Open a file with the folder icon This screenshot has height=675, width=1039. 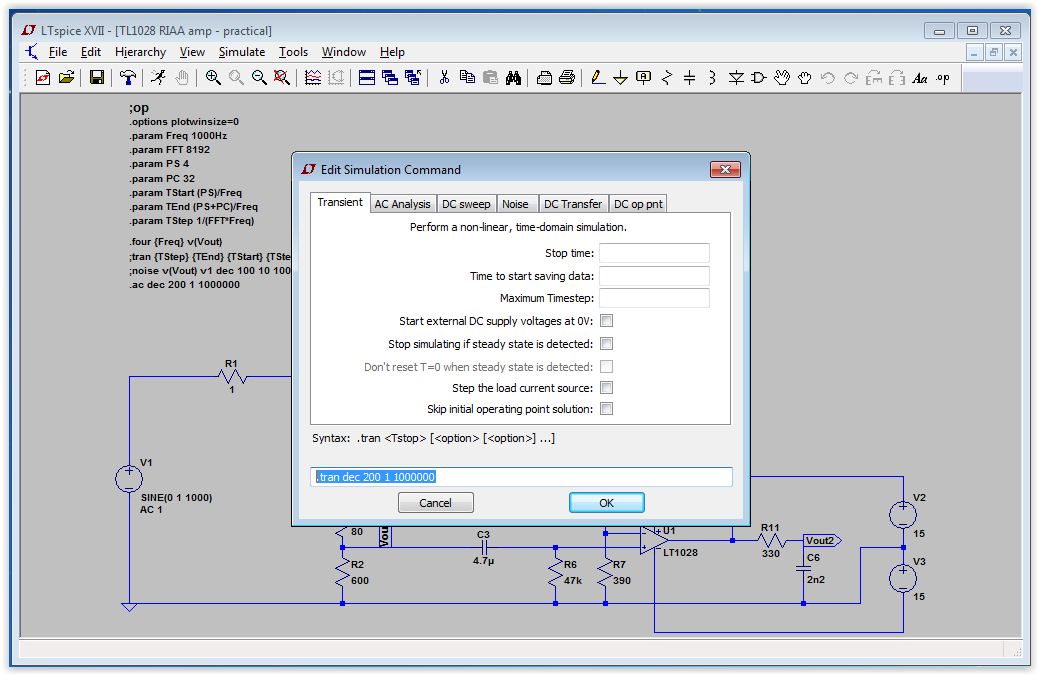(x=66, y=78)
